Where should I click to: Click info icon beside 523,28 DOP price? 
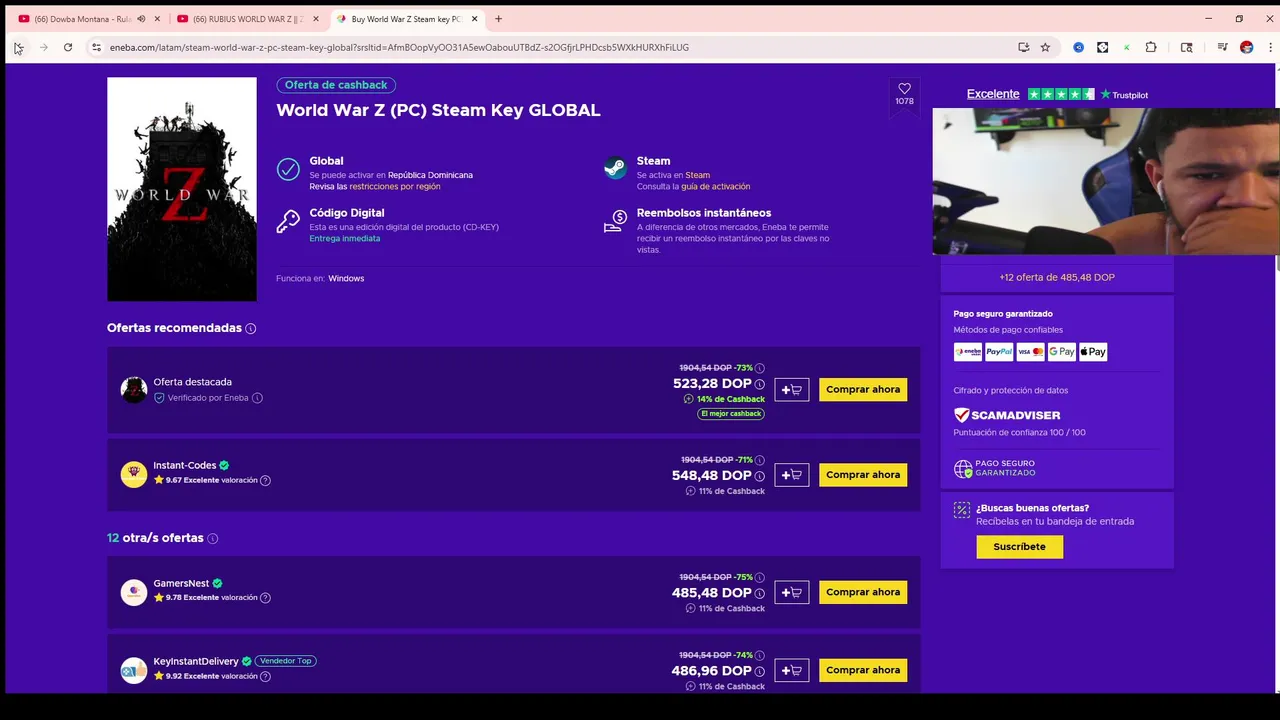(760, 384)
